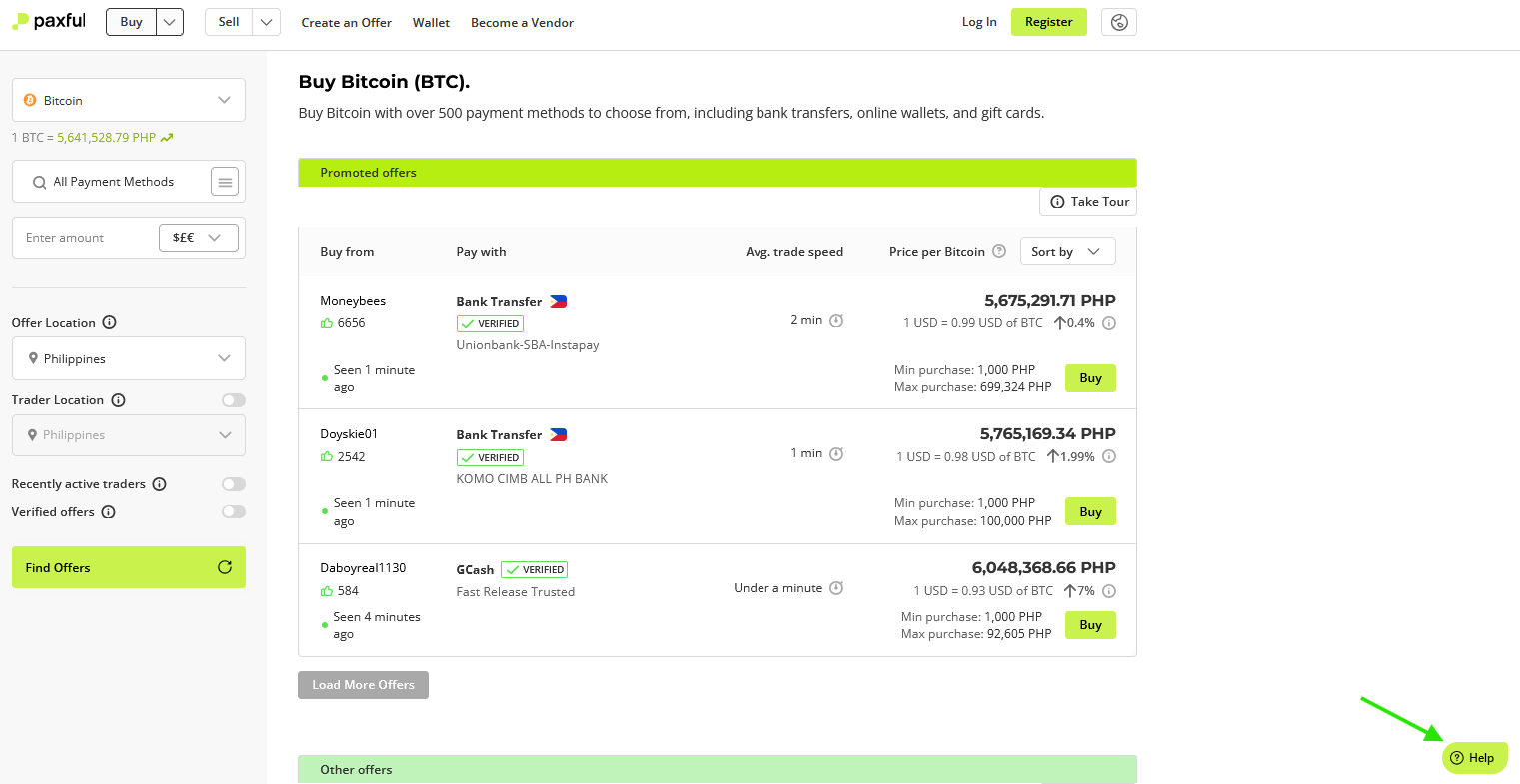Click the Register button
The height and width of the screenshot is (784, 1520).
point(1049,22)
